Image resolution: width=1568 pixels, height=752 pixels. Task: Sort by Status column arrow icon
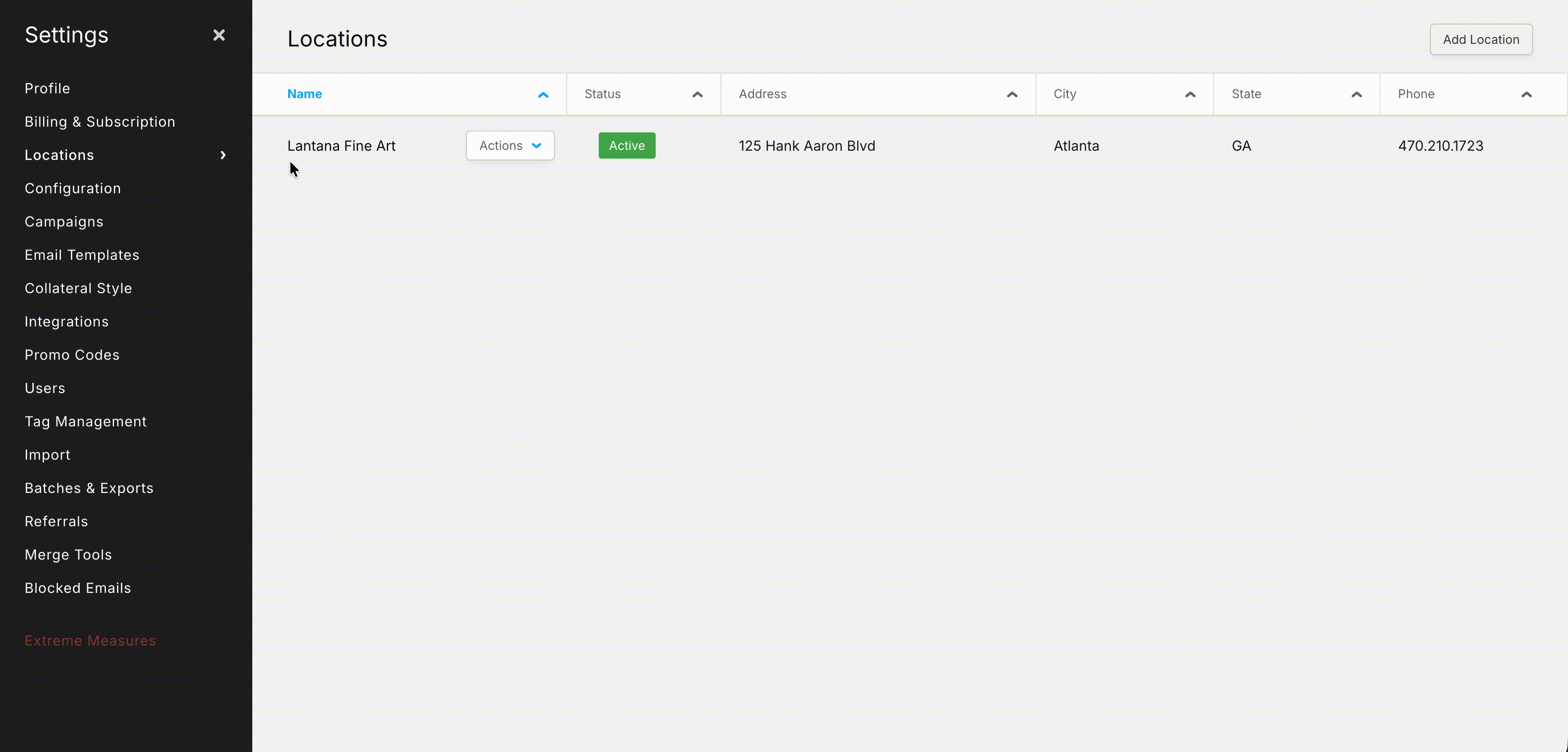698,95
